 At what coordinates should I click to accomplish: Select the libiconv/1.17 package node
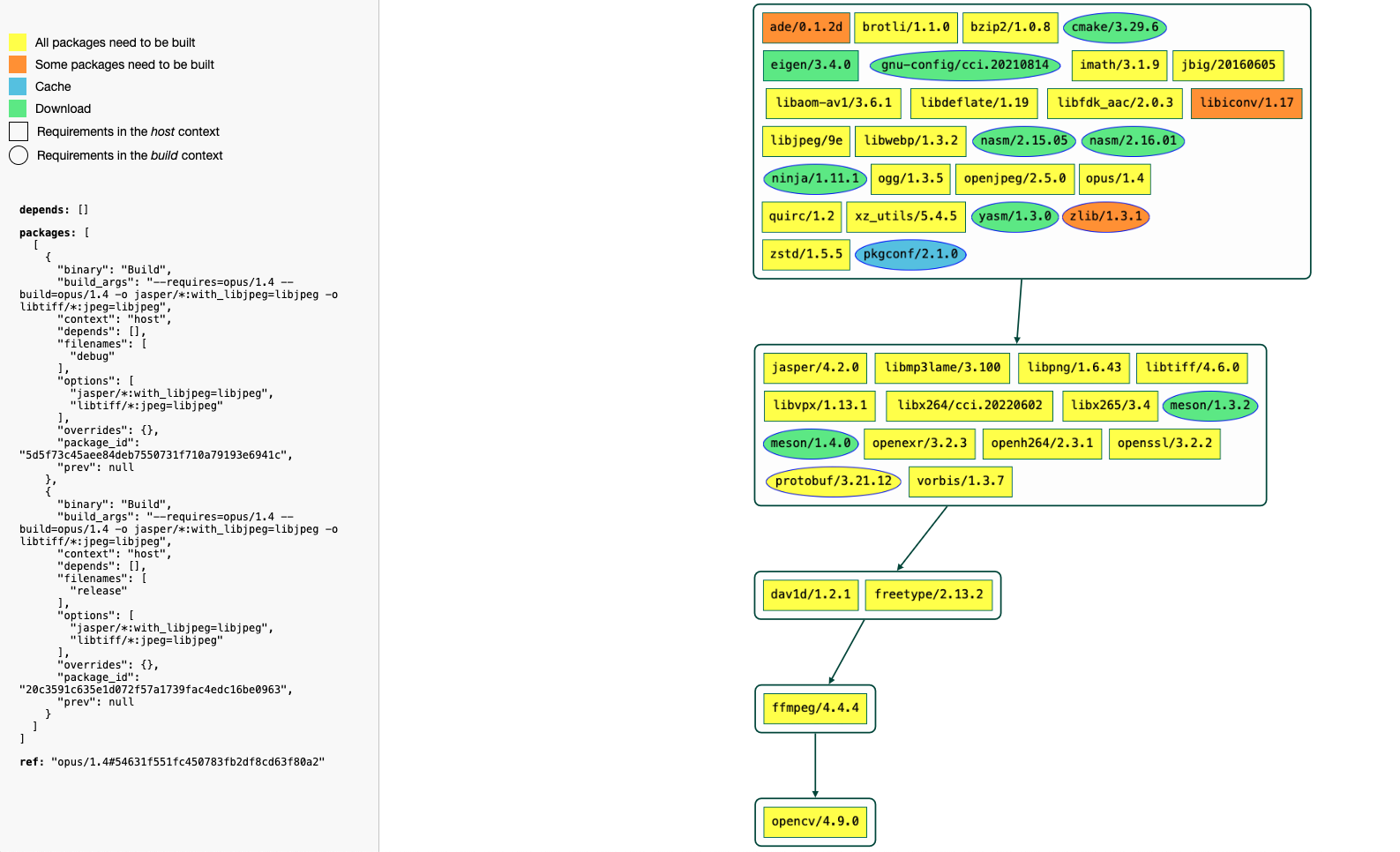tap(1246, 103)
